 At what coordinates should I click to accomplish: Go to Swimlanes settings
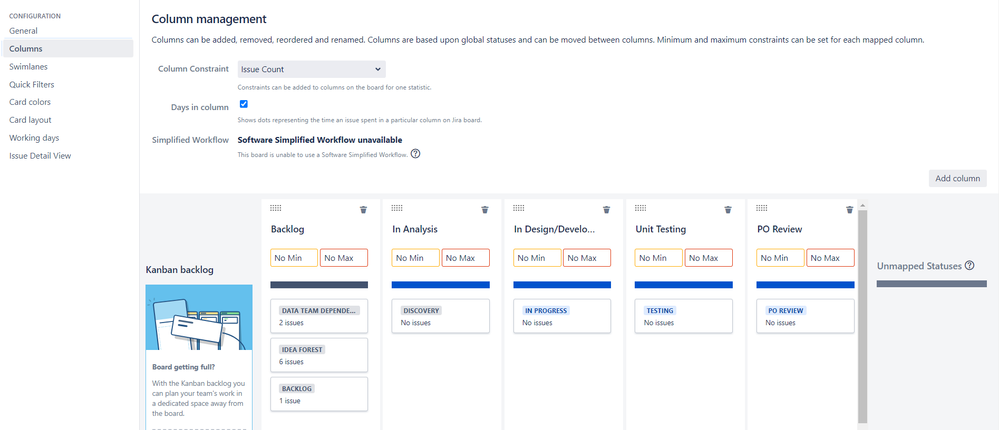pyautogui.click(x=28, y=66)
